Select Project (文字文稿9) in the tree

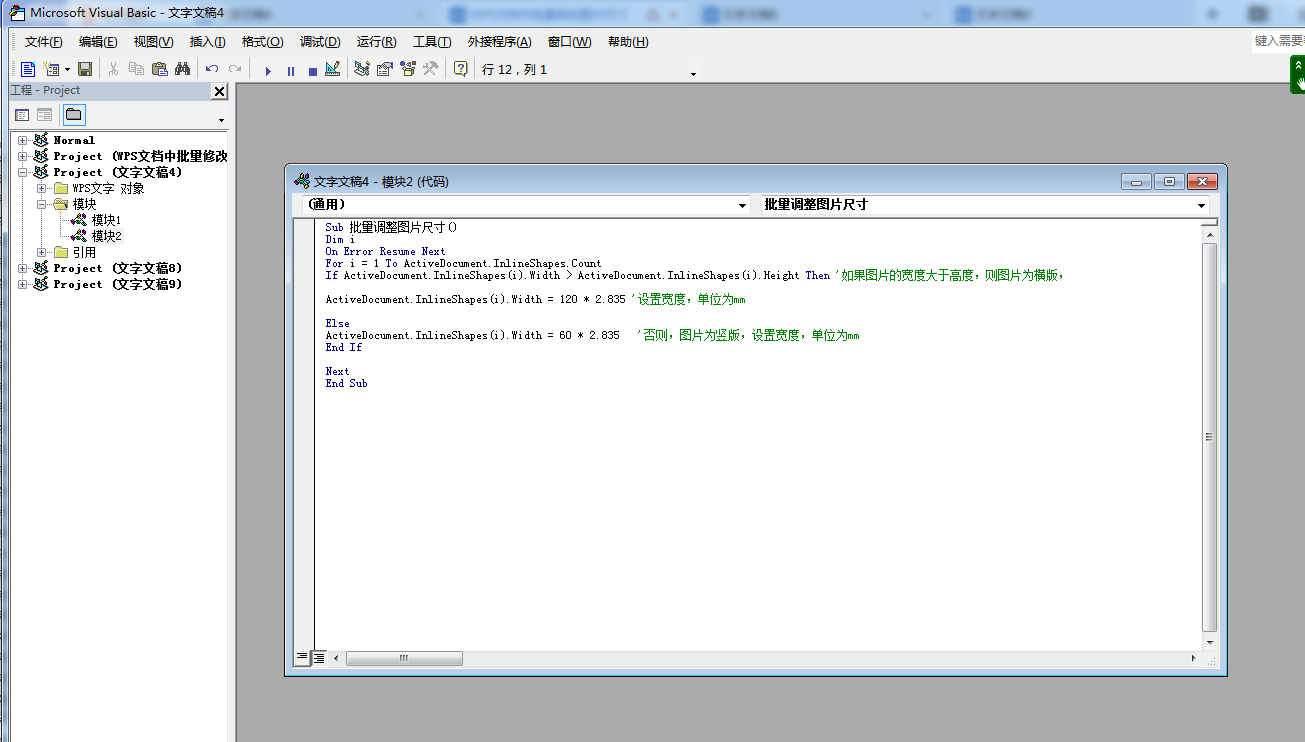pos(118,284)
